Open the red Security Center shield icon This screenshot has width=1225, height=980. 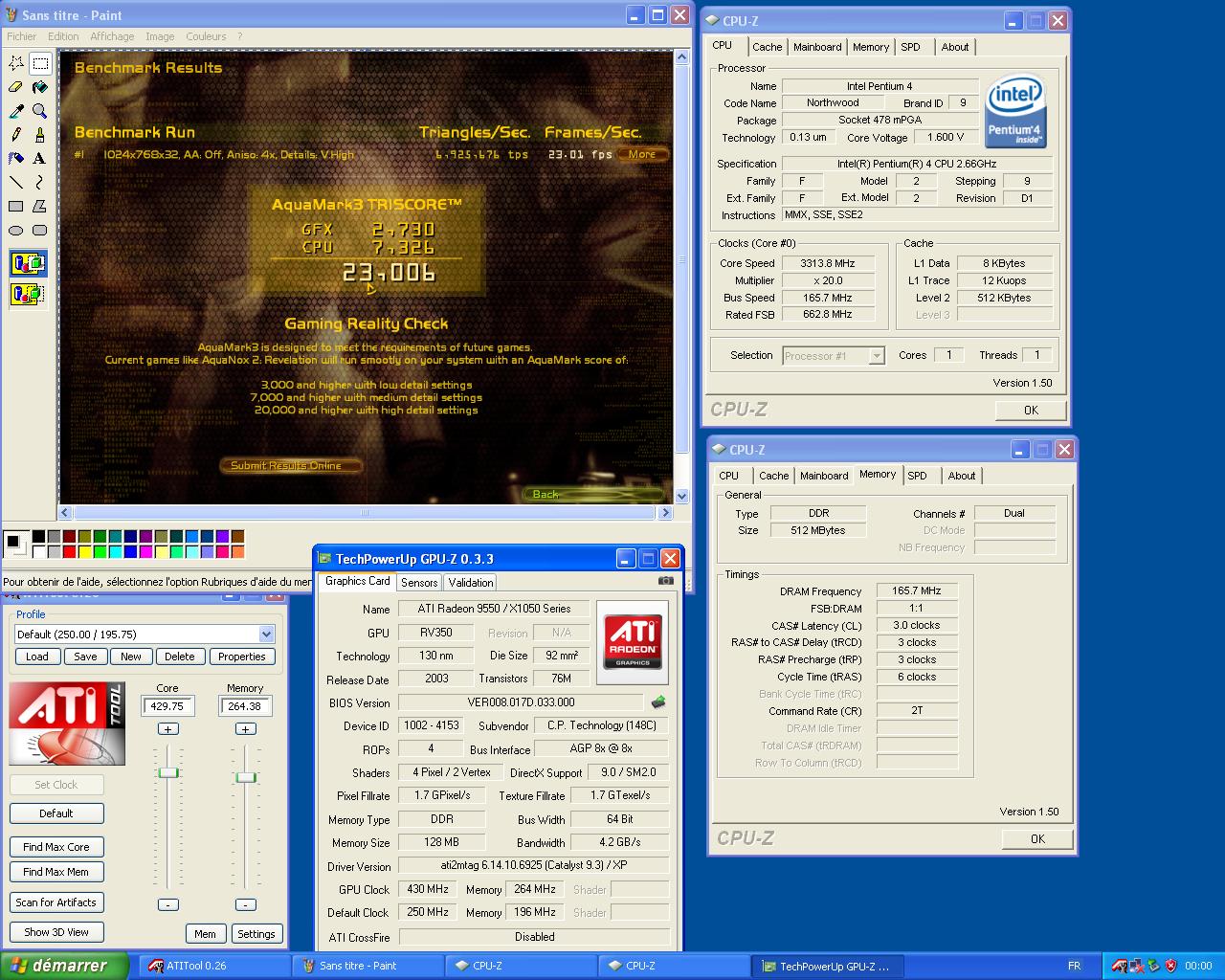(x=1170, y=966)
